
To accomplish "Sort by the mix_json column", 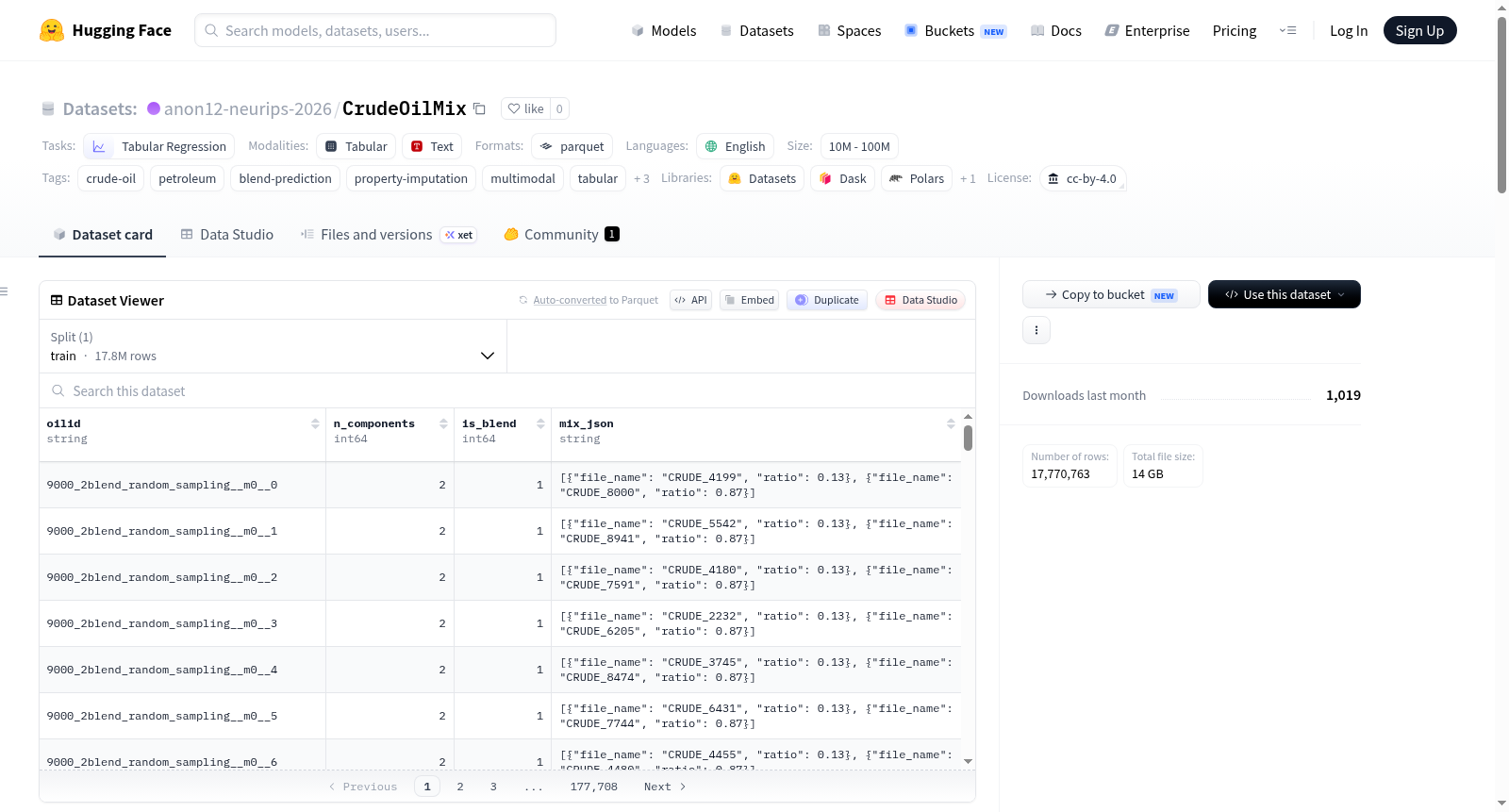I will [x=951, y=424].
